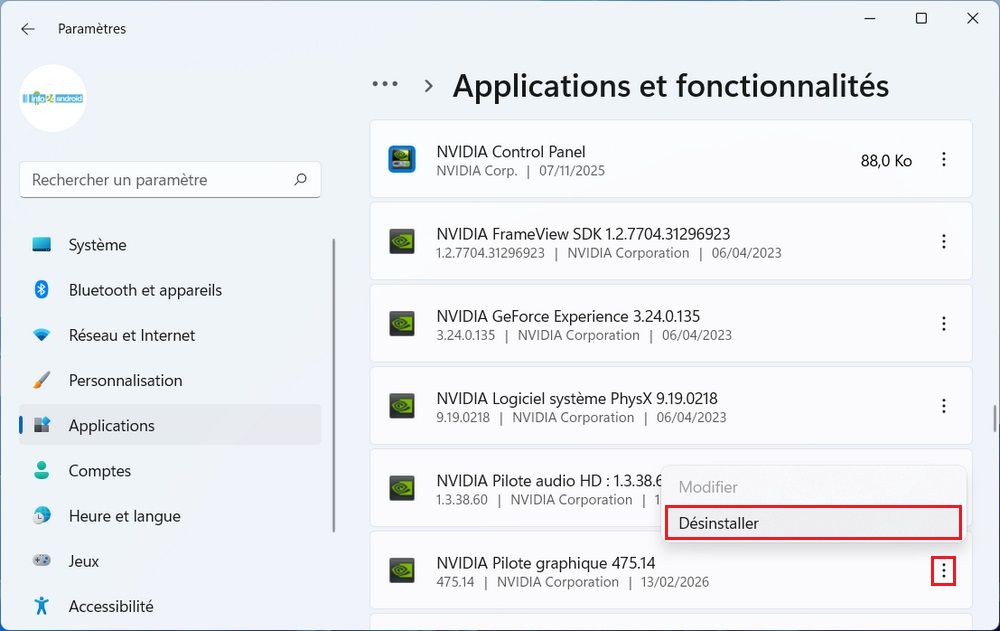Select NVIDIA Logiciel système PhysX 9.19.0218 title
1000x631 pixels.
[x=577, y=399]
